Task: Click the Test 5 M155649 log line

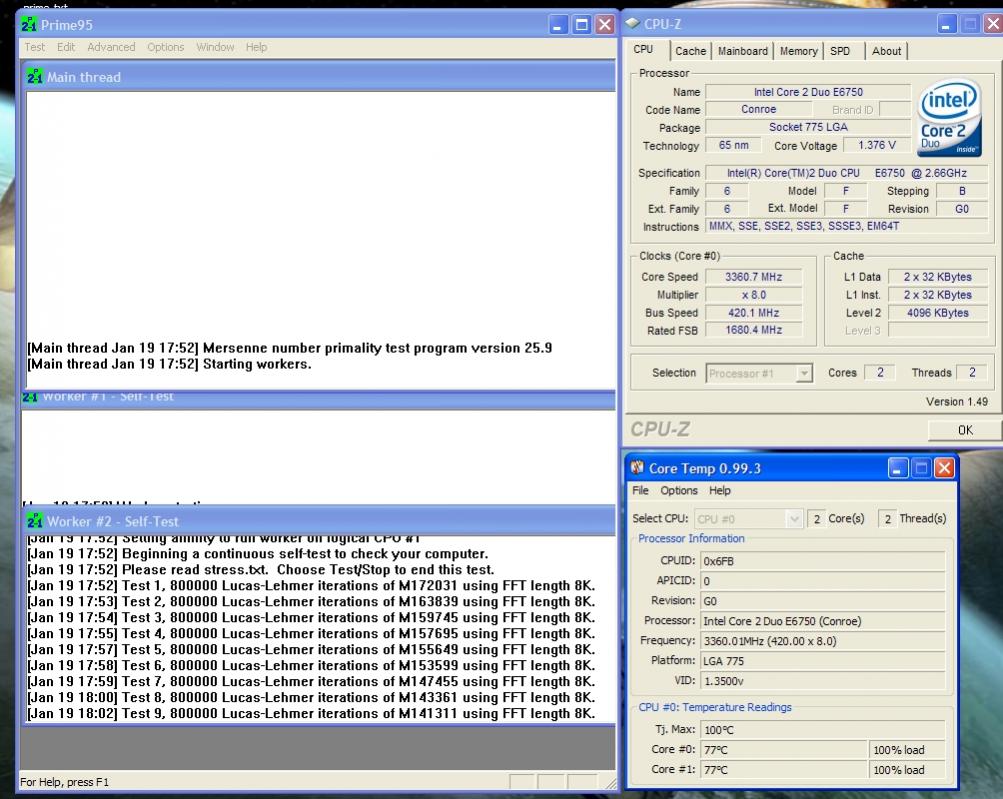Action: (311, 649)
